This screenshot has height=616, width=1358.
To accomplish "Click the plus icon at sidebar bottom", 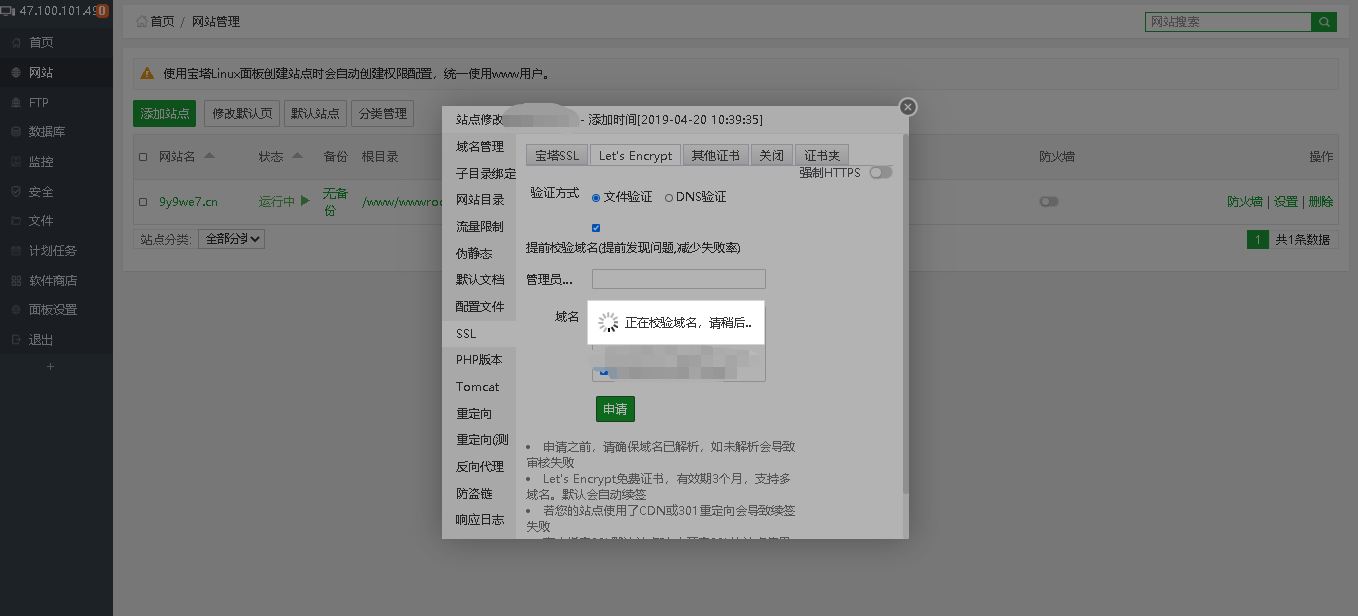I will coord(51,367).
